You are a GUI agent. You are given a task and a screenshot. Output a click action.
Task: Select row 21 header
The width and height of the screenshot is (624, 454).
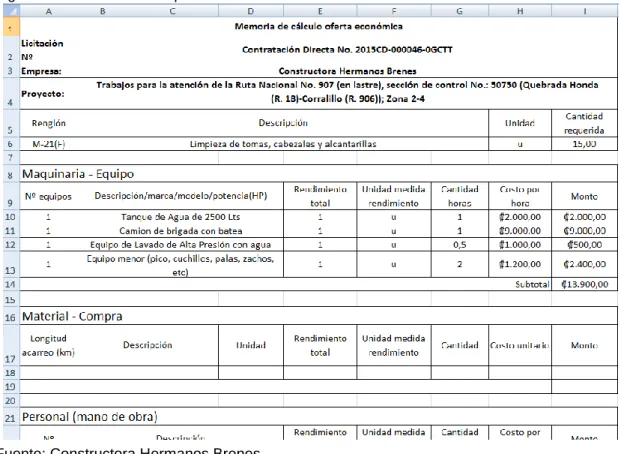click(11, 417)
